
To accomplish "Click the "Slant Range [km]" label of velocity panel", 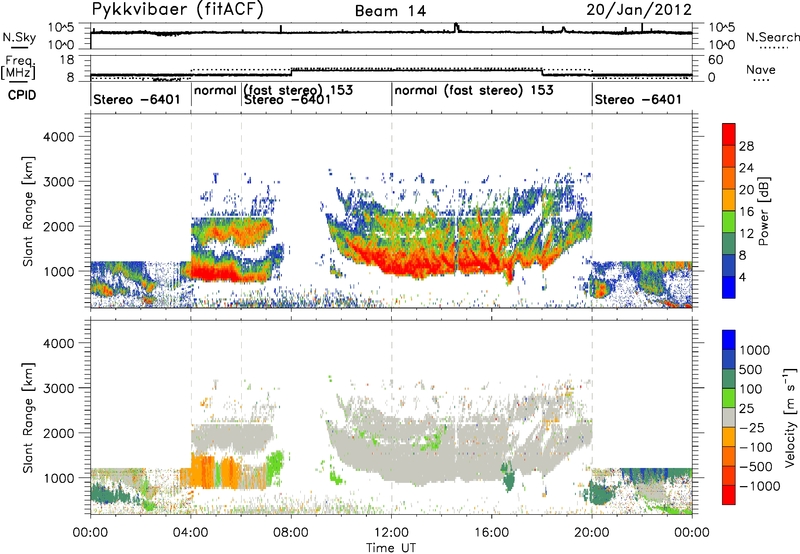I will point(28,417).
